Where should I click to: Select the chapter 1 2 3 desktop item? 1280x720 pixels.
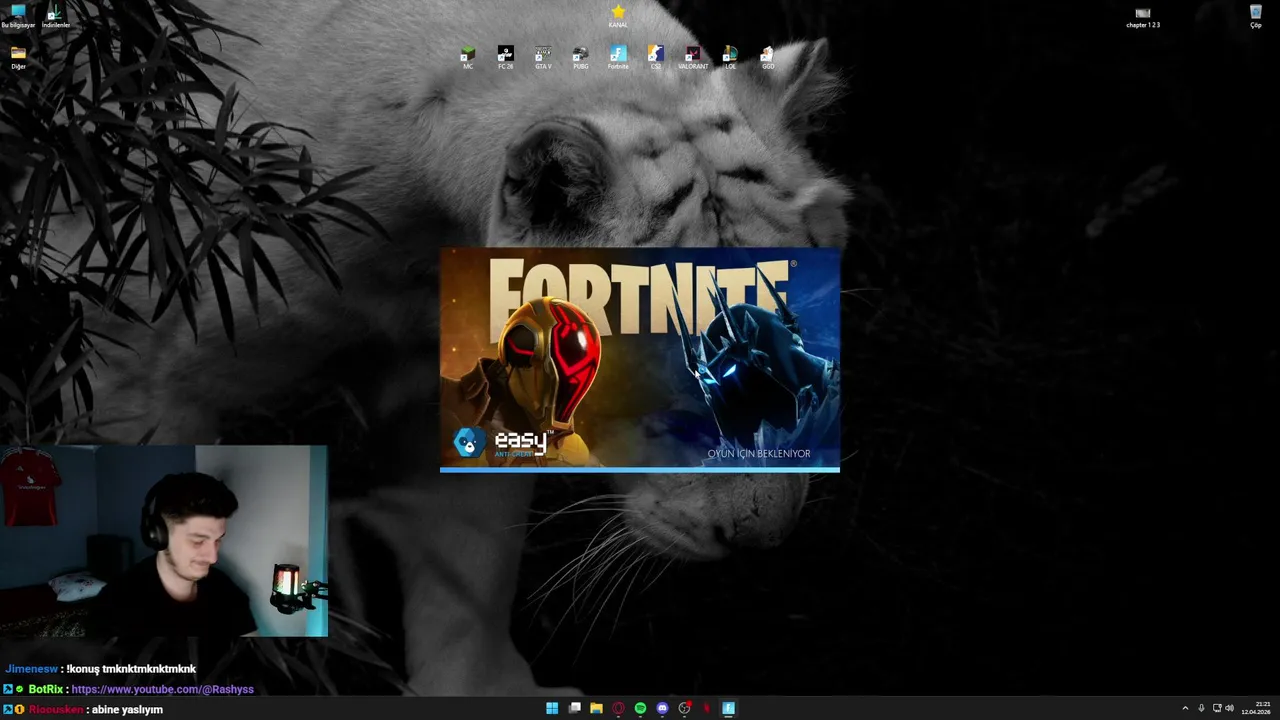coord(1143,17)
